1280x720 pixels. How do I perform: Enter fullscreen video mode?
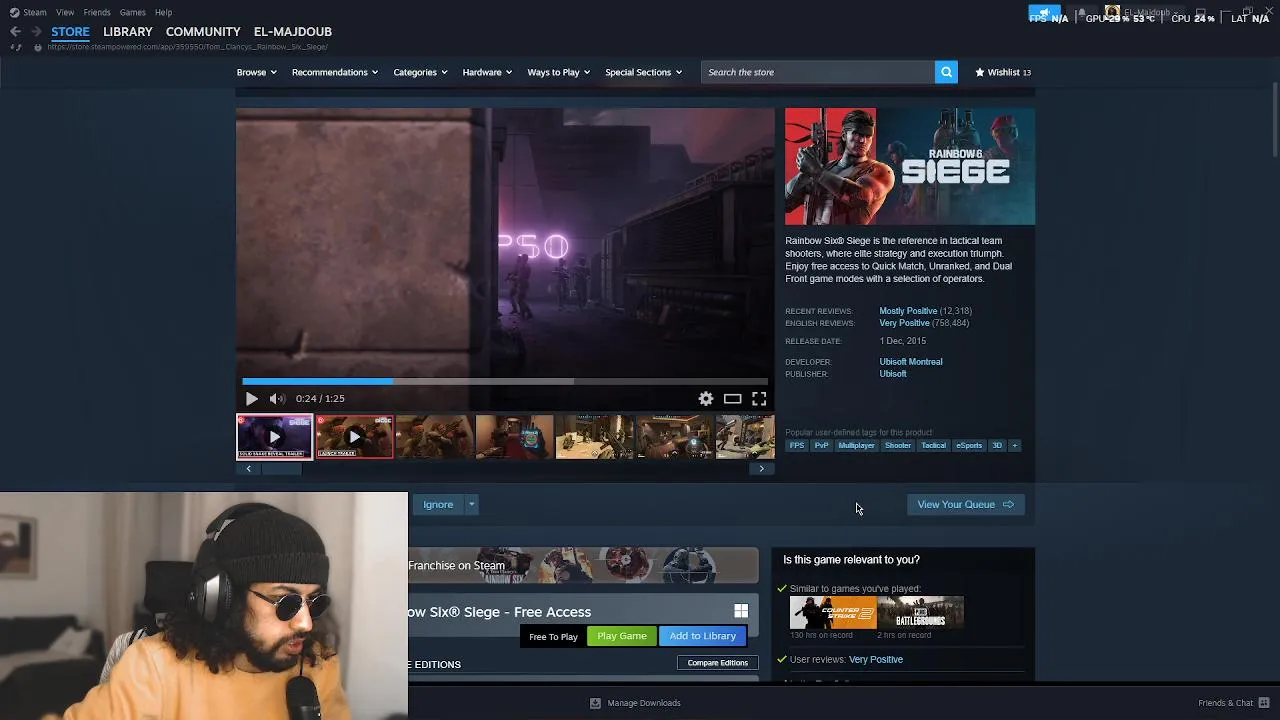tap(759, 399)
